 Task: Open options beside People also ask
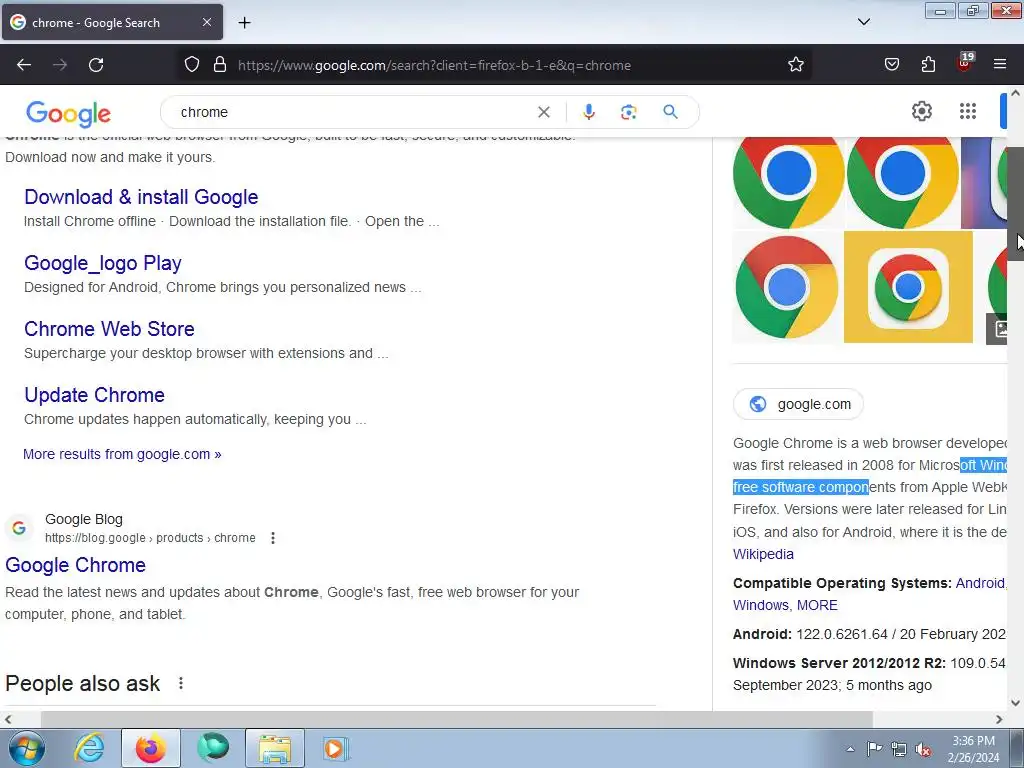181,683
